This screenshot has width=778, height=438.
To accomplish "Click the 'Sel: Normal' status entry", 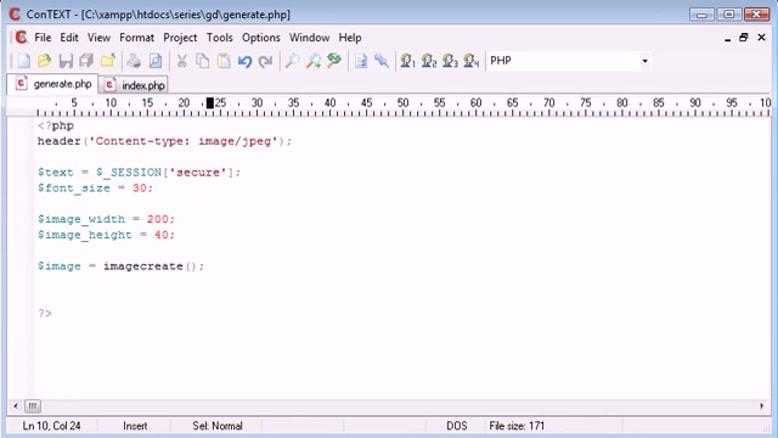I will click(x=217, y=426).
